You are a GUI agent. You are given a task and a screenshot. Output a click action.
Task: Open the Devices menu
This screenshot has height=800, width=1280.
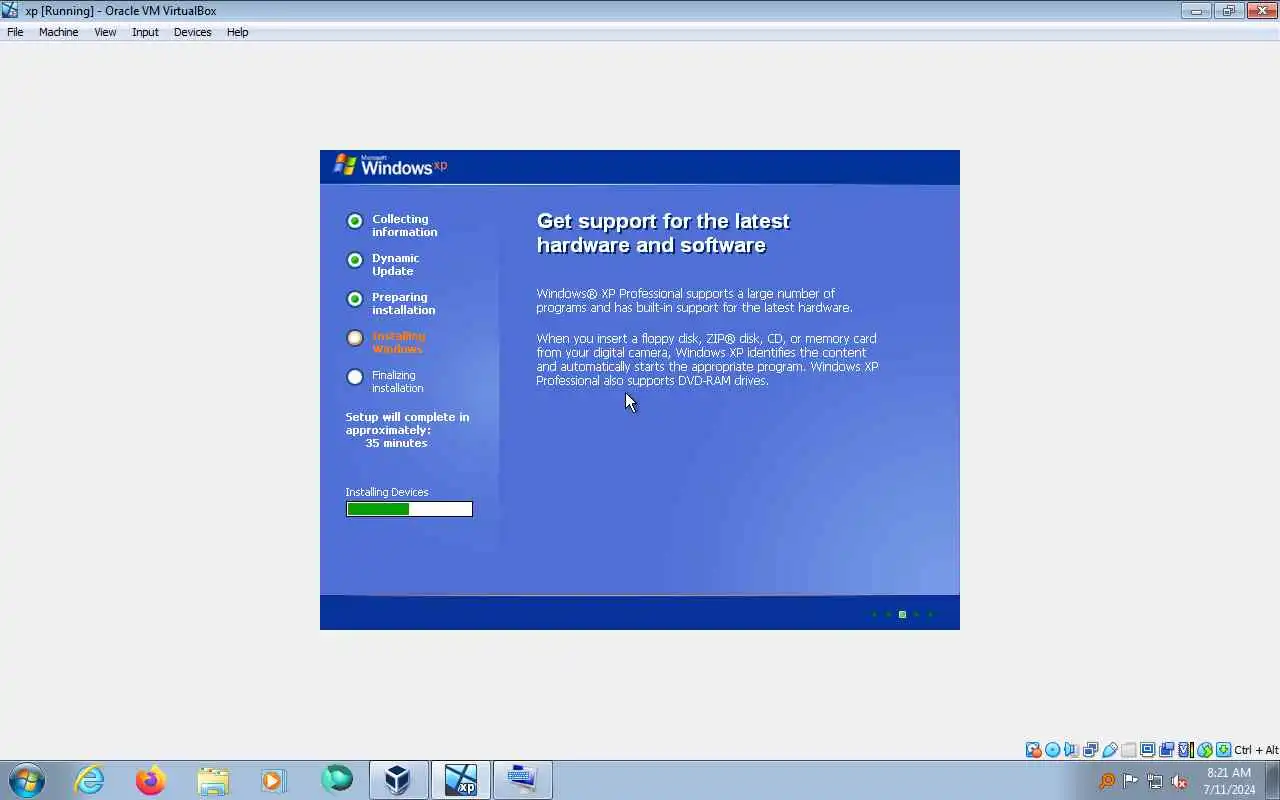[192, 32]
